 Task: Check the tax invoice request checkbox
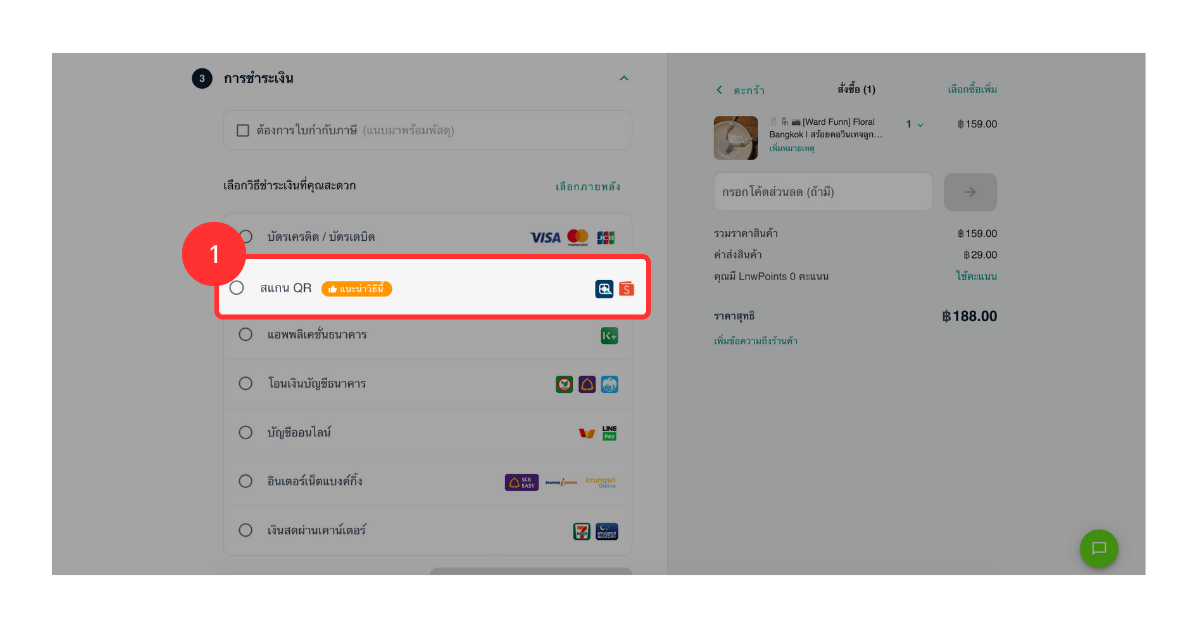pyautogui.click(x=242, y=131)
